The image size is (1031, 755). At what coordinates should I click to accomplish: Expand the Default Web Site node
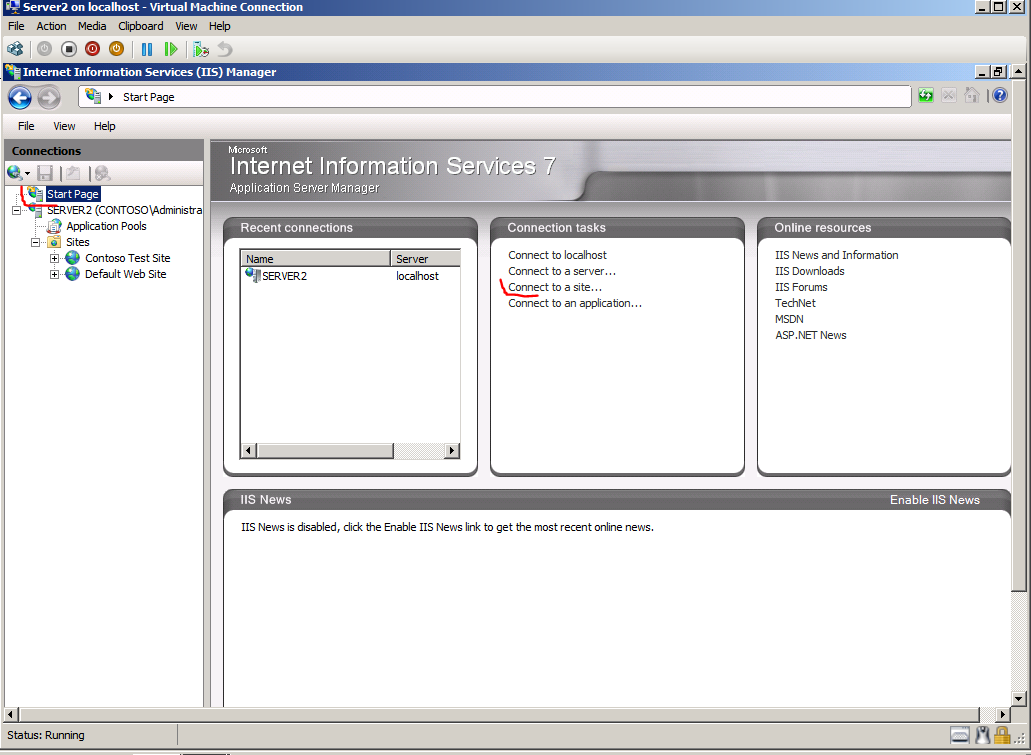(55, 274)
